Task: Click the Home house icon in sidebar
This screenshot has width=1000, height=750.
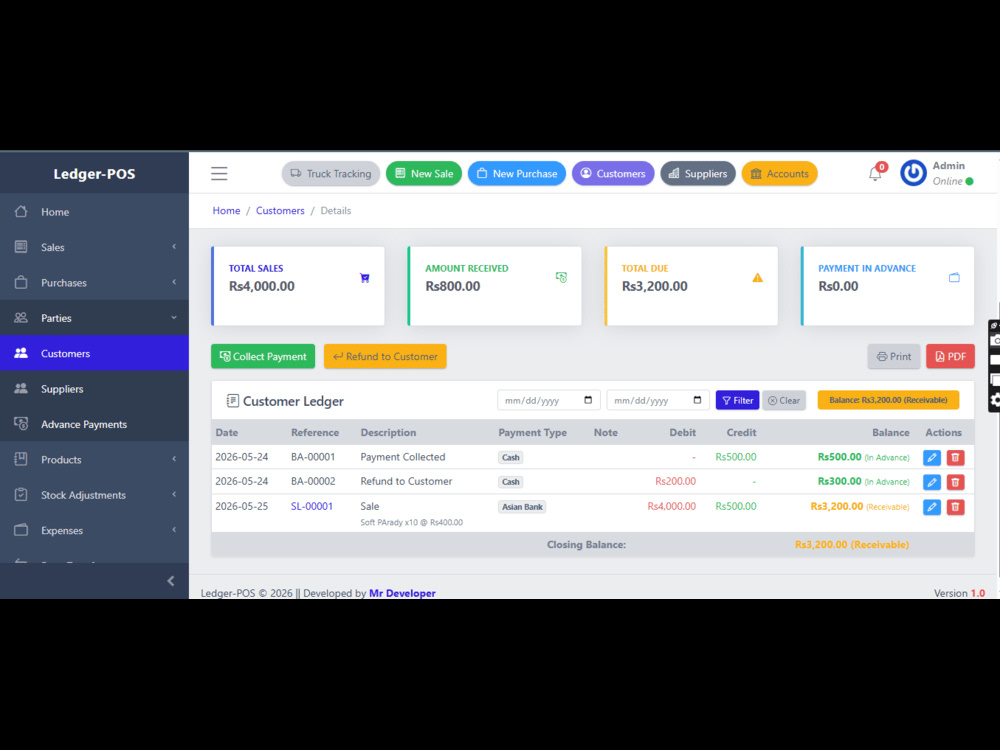Action: [x=21, y=211]
